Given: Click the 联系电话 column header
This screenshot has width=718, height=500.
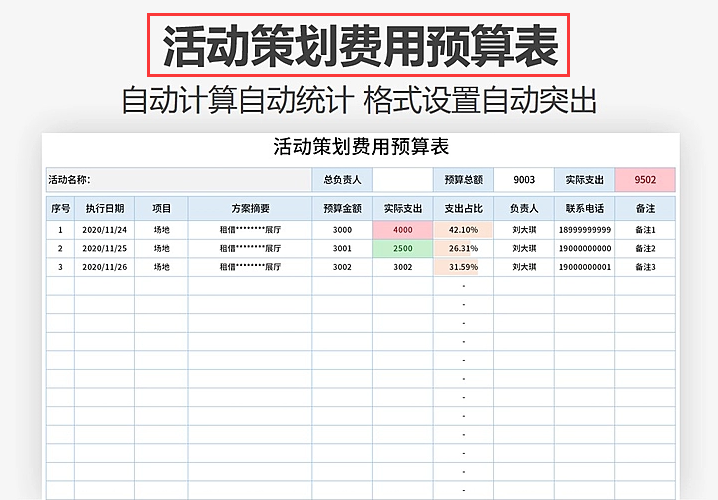Looking at the screenshot, I should tap(585, 209).
